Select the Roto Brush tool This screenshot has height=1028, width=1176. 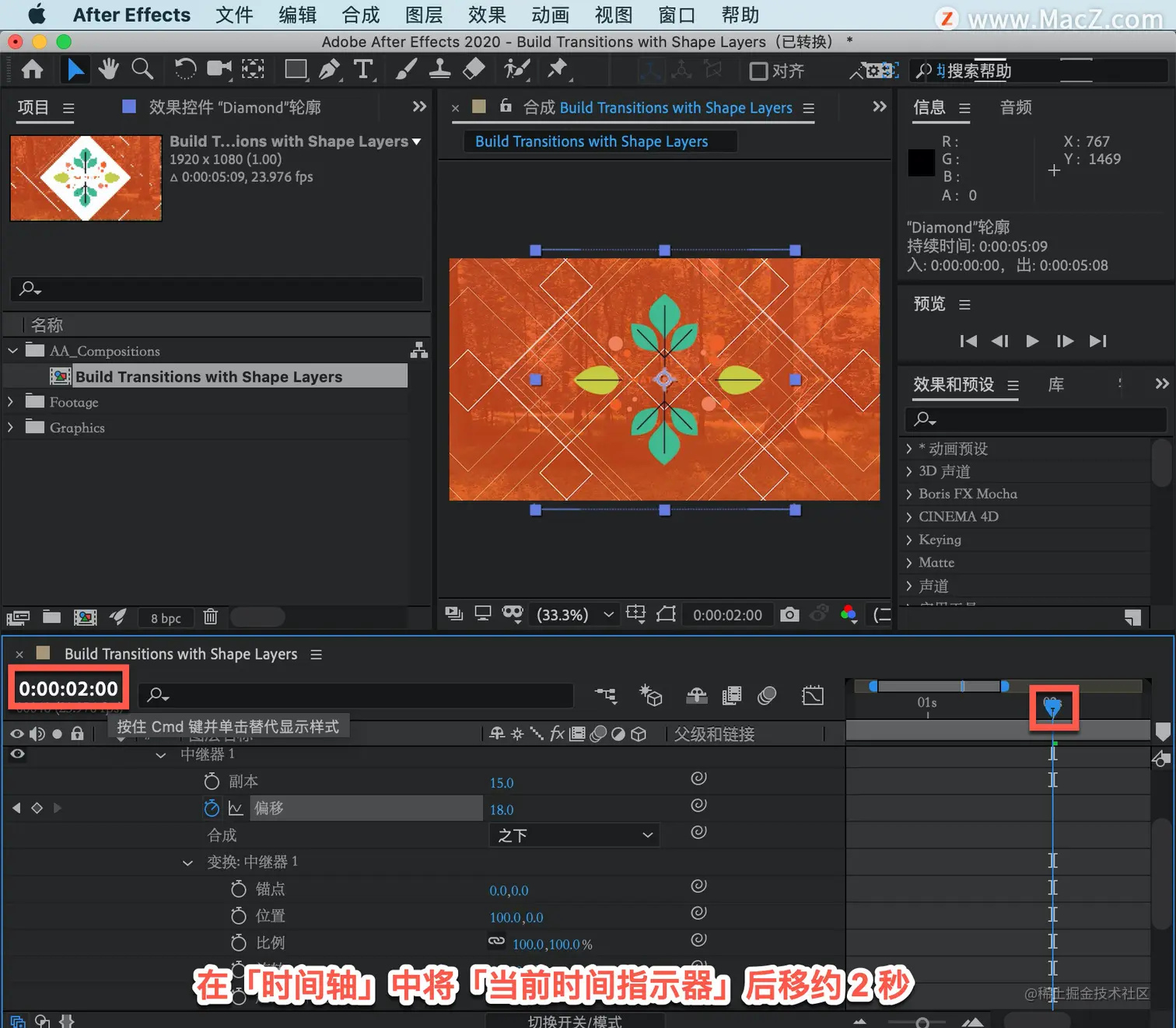516,69
